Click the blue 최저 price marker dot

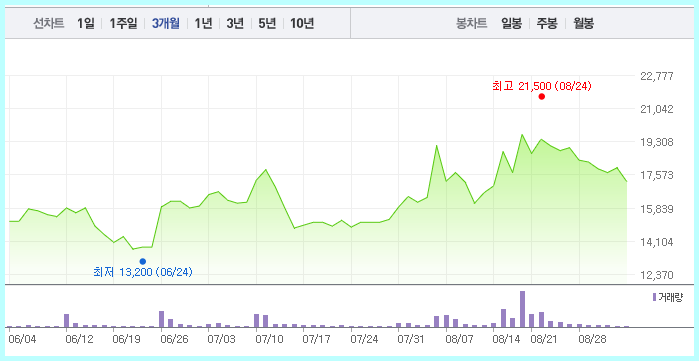[143, 261]
